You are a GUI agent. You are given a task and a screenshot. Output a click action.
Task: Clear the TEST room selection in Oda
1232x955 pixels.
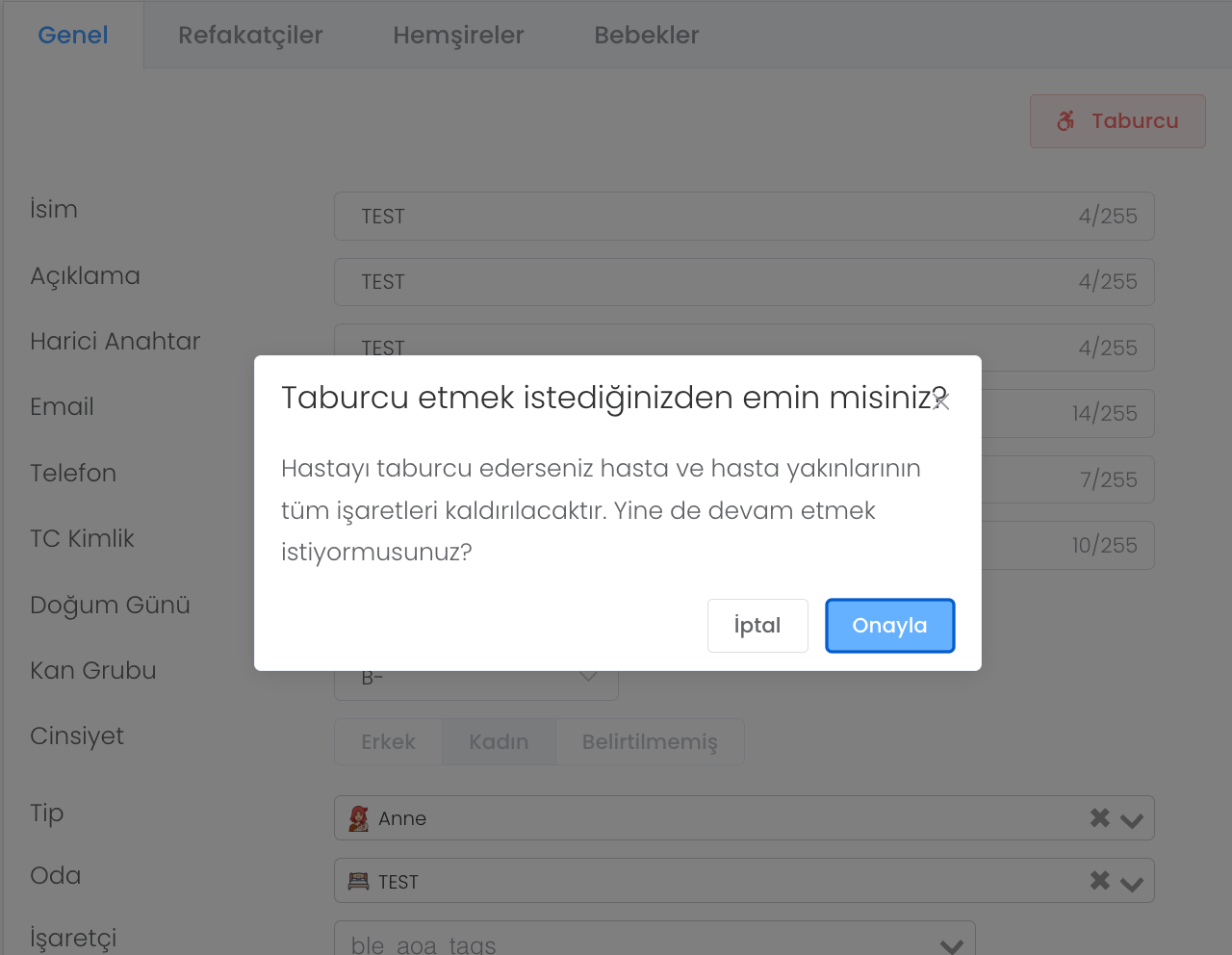[x=1099, y=881]
